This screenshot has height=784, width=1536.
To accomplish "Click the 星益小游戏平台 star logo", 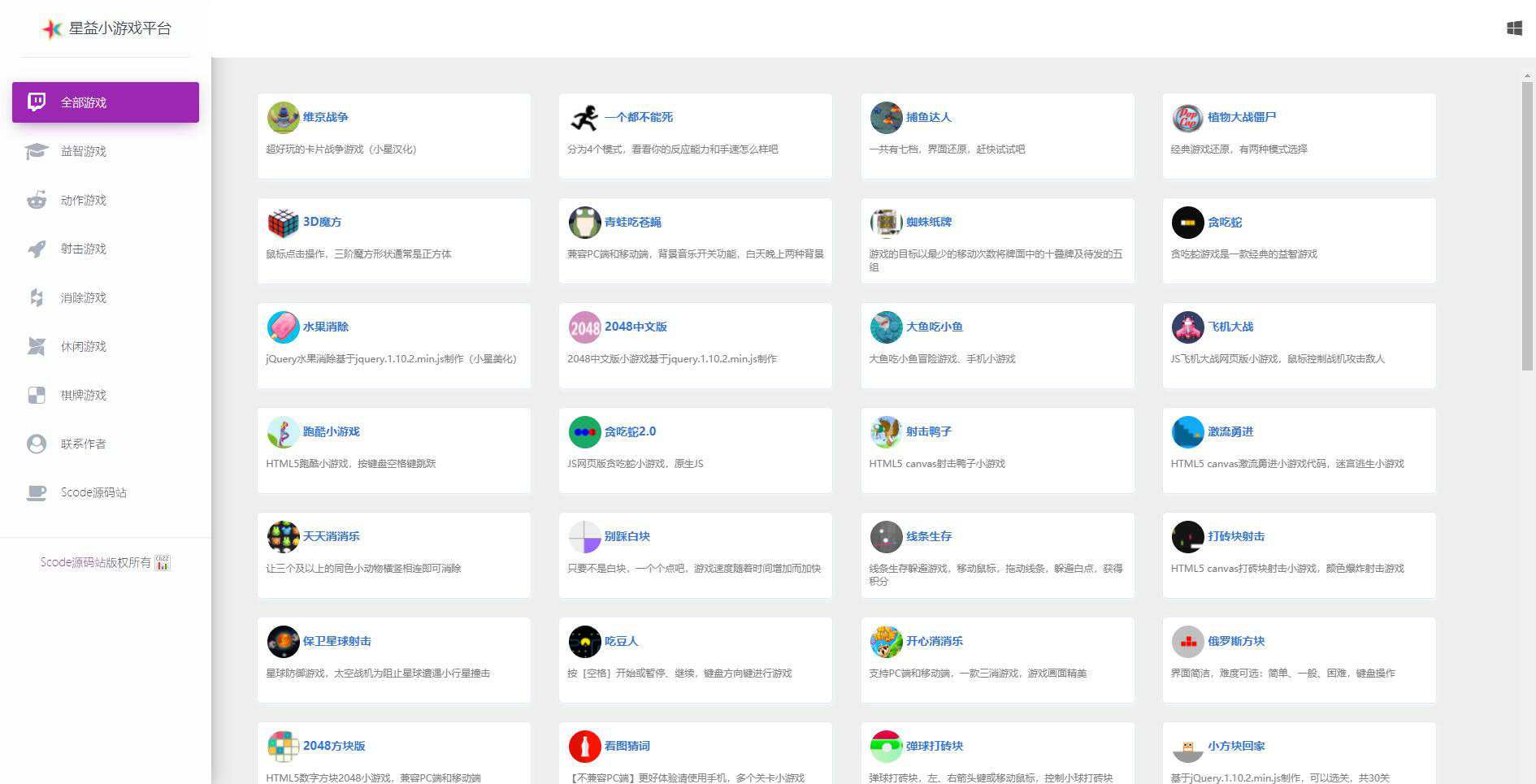I will click(x=52, y=29).
